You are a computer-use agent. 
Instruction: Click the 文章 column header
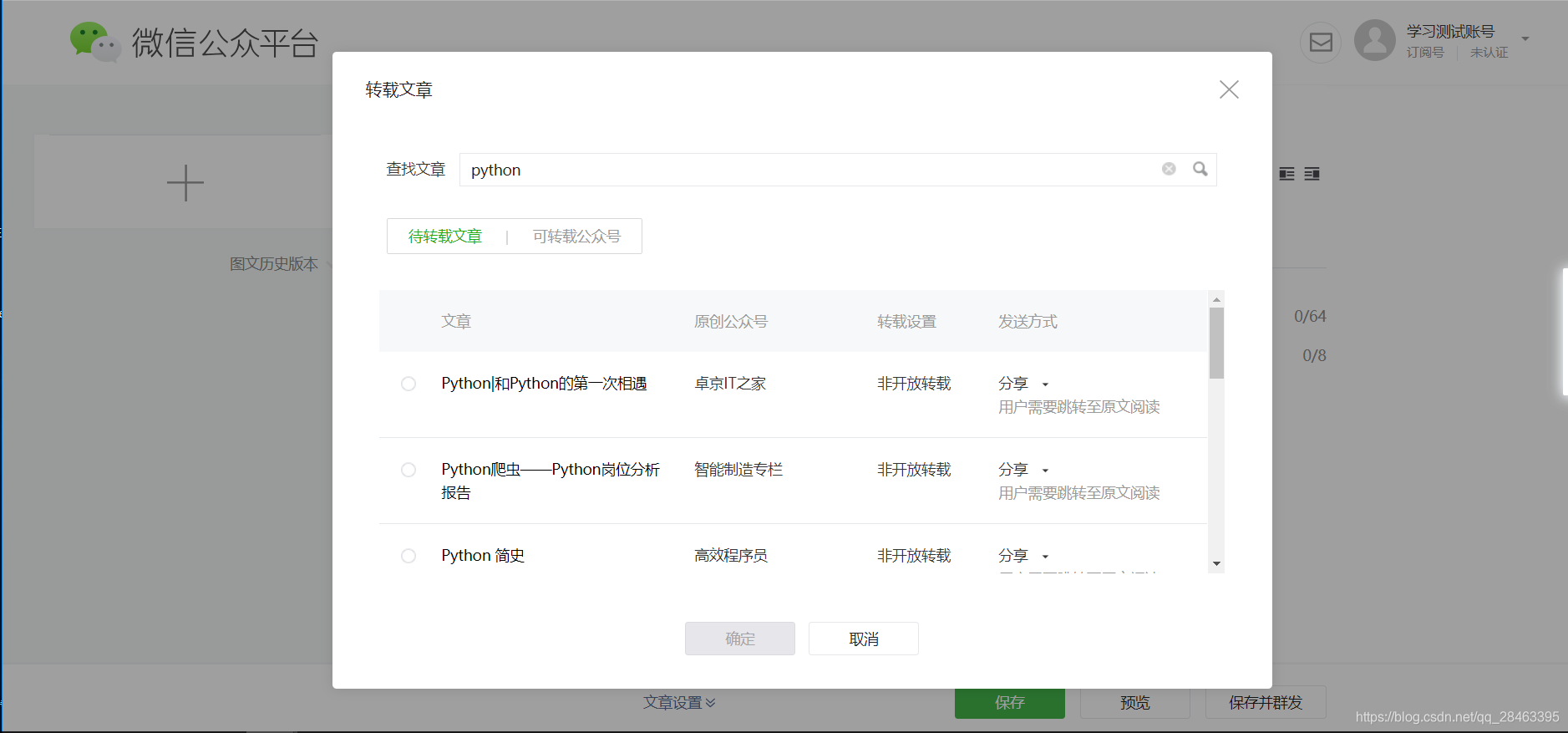click(456, 322)
